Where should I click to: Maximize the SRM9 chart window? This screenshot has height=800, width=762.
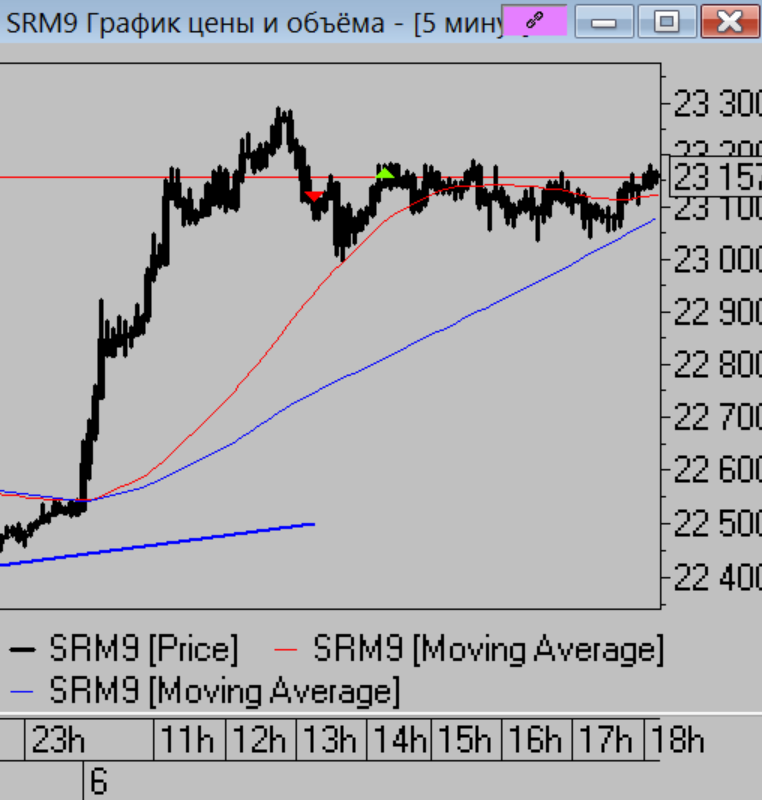[x=666, y=21]
